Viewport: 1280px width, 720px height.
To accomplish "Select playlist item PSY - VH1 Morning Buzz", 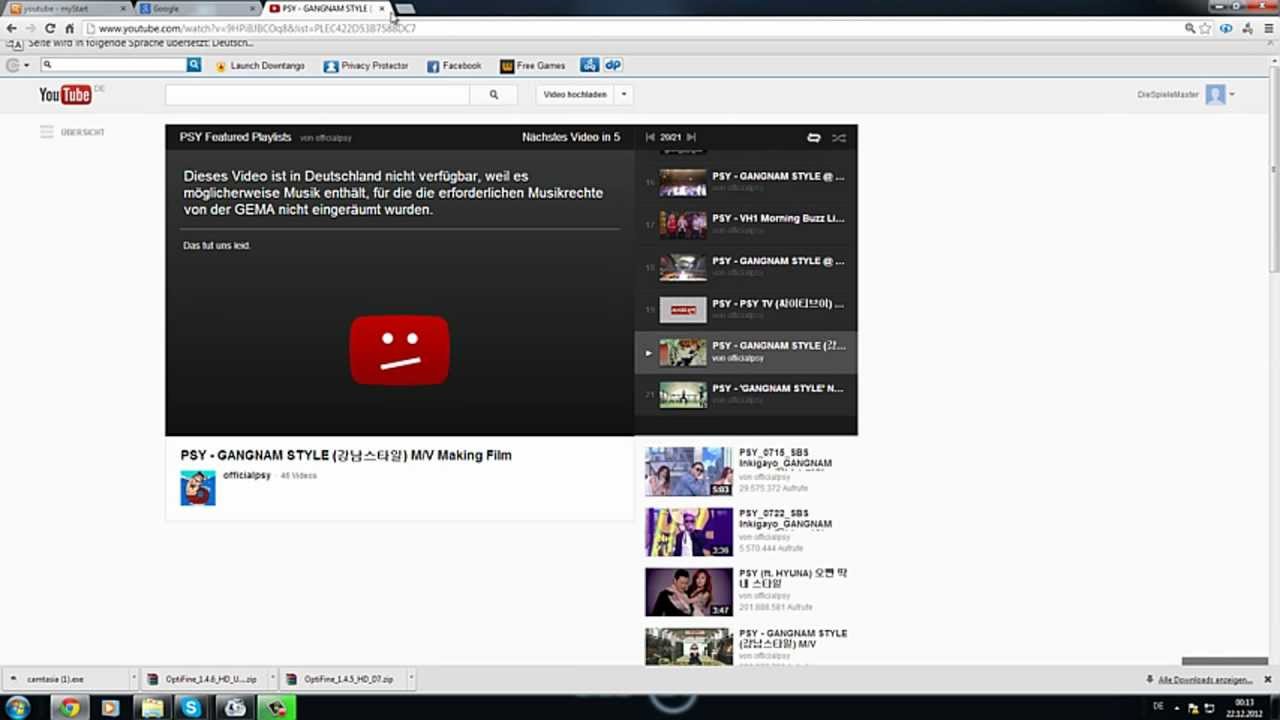I will 745,224.
